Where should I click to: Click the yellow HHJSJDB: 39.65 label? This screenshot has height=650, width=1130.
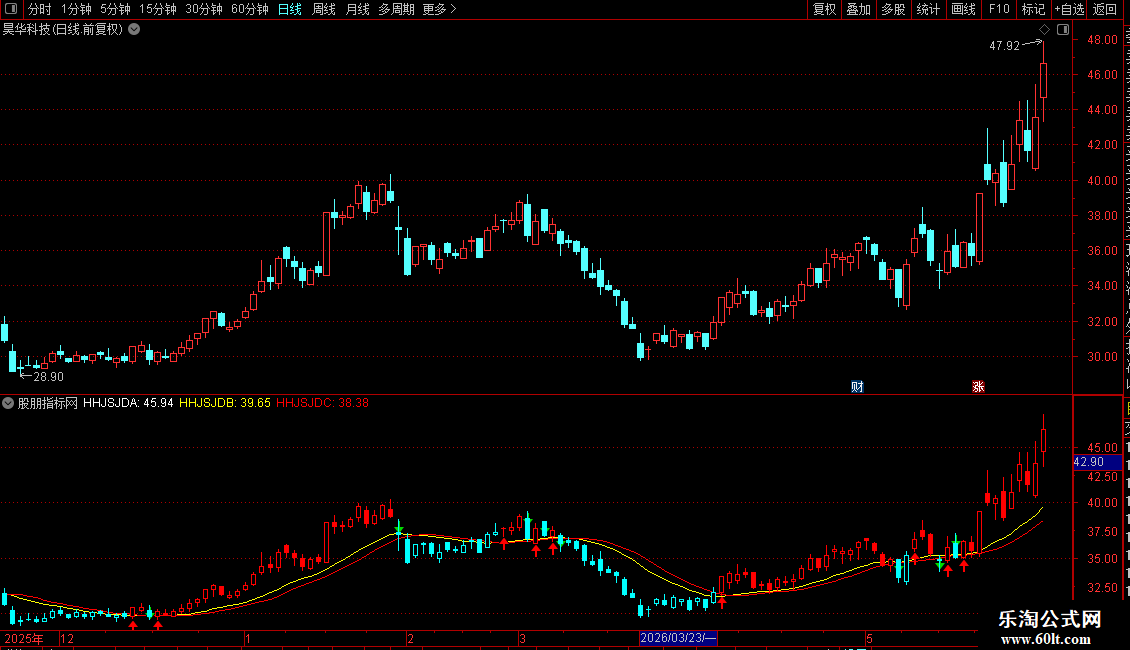[225, 403]
